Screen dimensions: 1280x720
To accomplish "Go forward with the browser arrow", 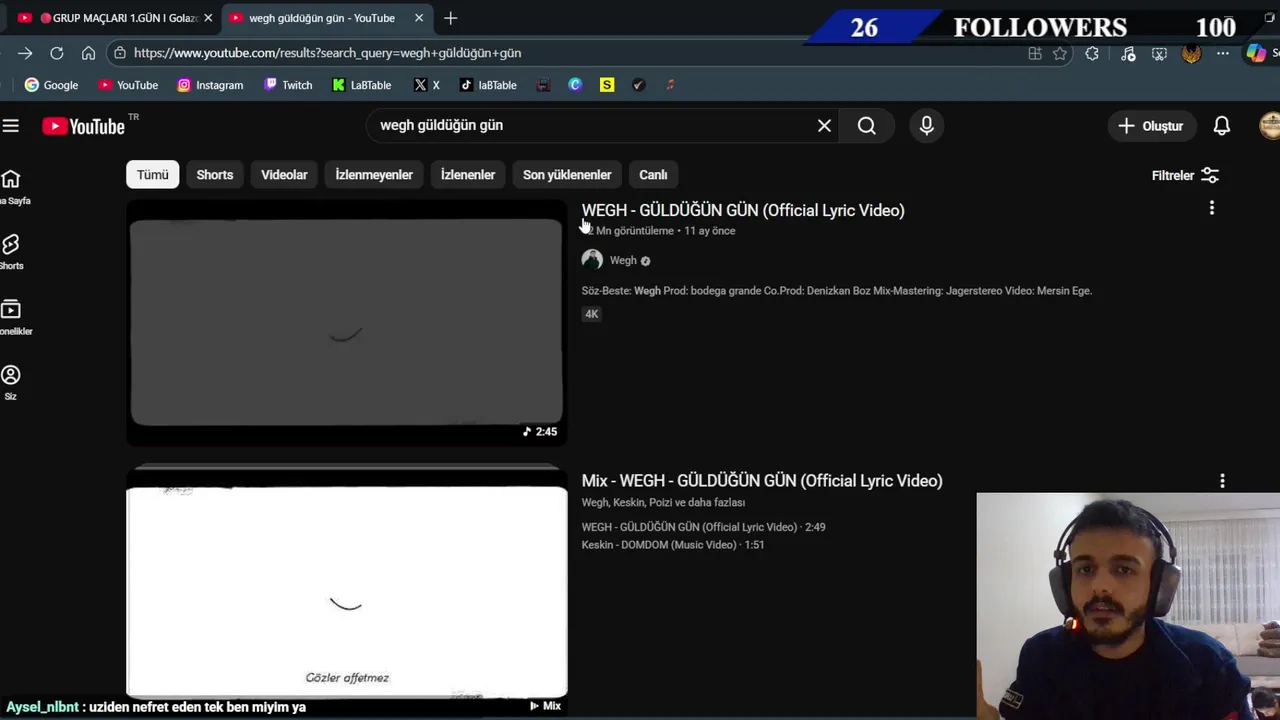I will (25, 53).
